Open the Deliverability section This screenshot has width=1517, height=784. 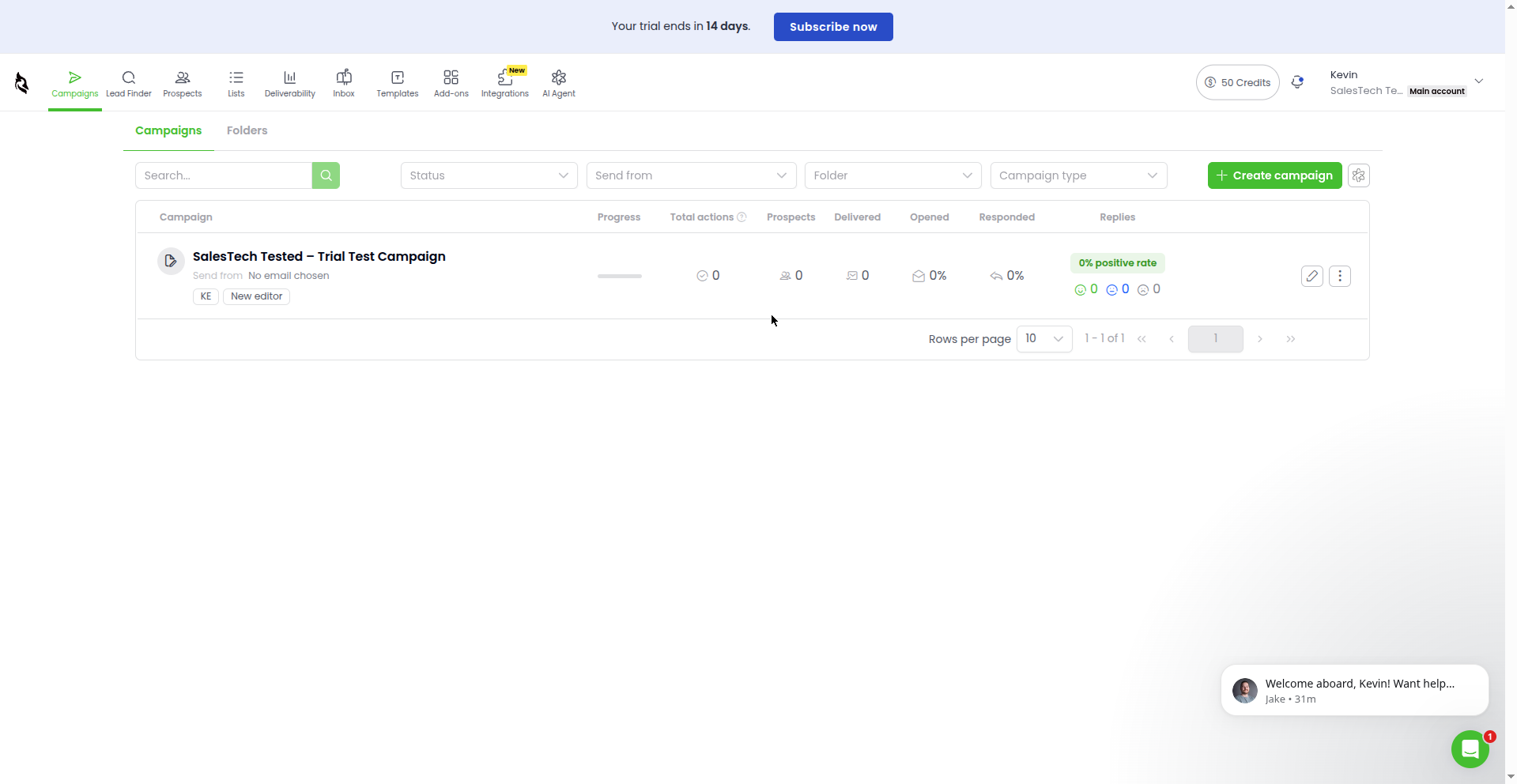tap(290, 84)
